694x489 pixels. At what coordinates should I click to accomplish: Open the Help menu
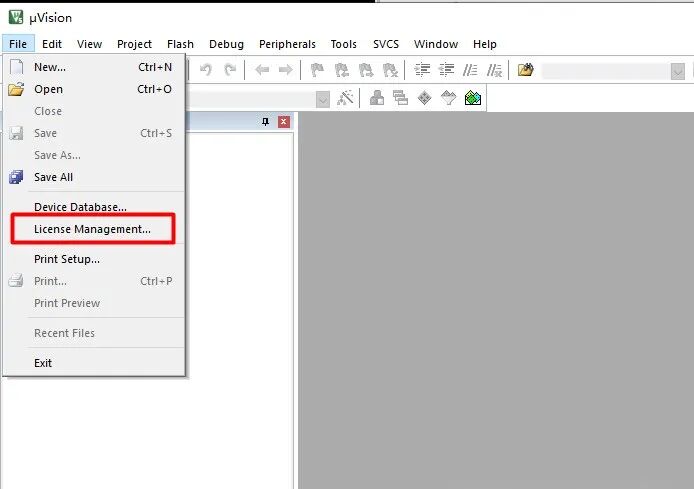[485, 44]
